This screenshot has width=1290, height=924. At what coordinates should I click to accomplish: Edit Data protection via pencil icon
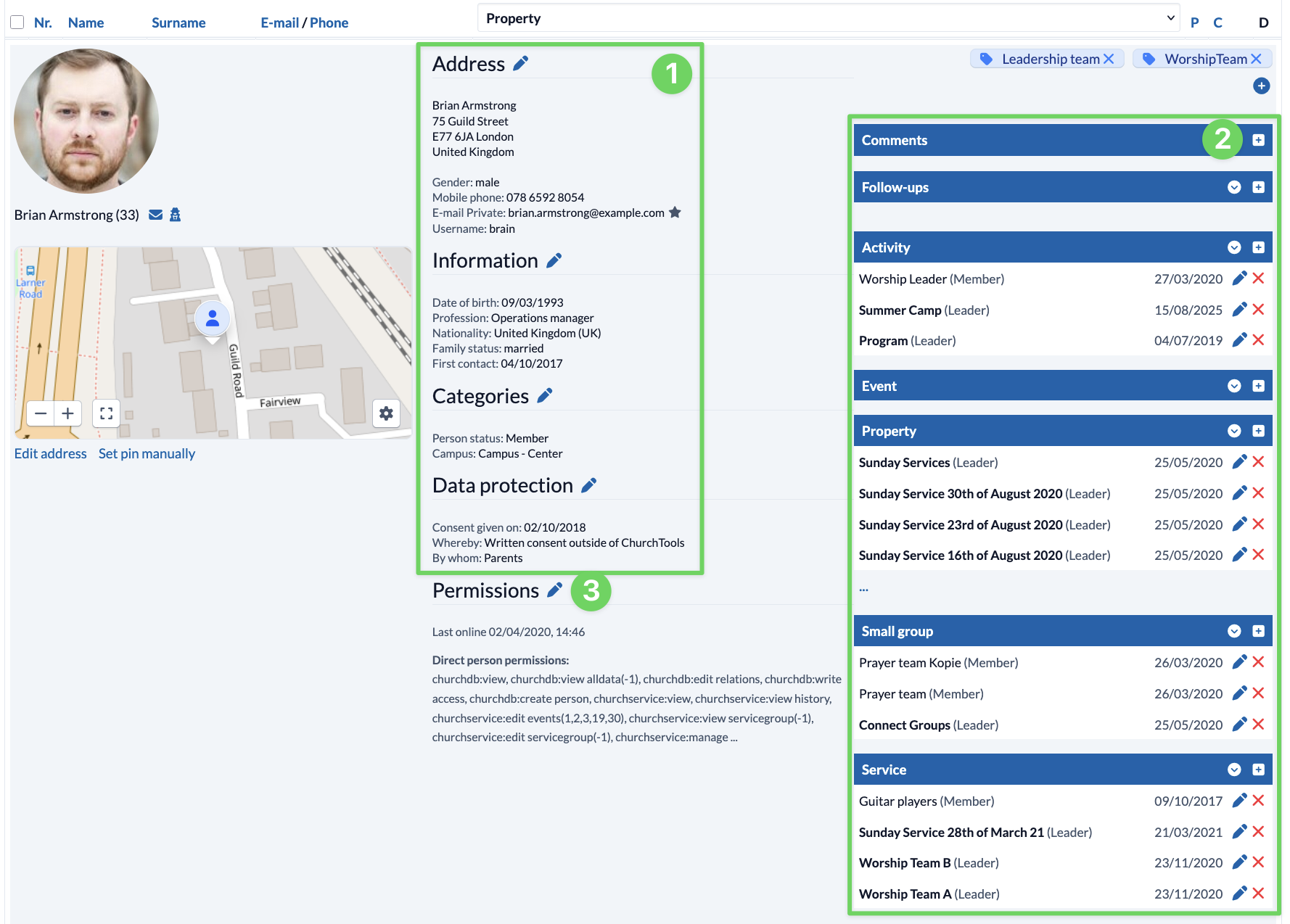pyautogui.click(x=589, y=485)
